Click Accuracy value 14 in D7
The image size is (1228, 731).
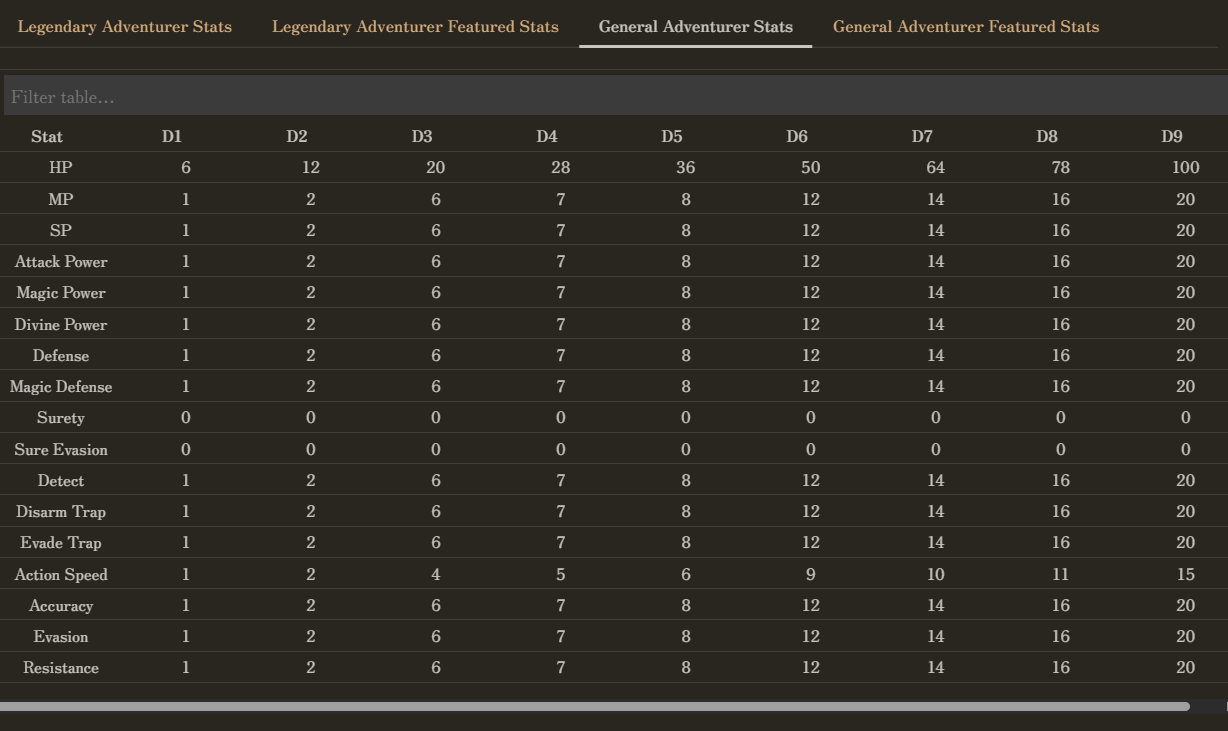pyautogui.click(x=936, y=606)
